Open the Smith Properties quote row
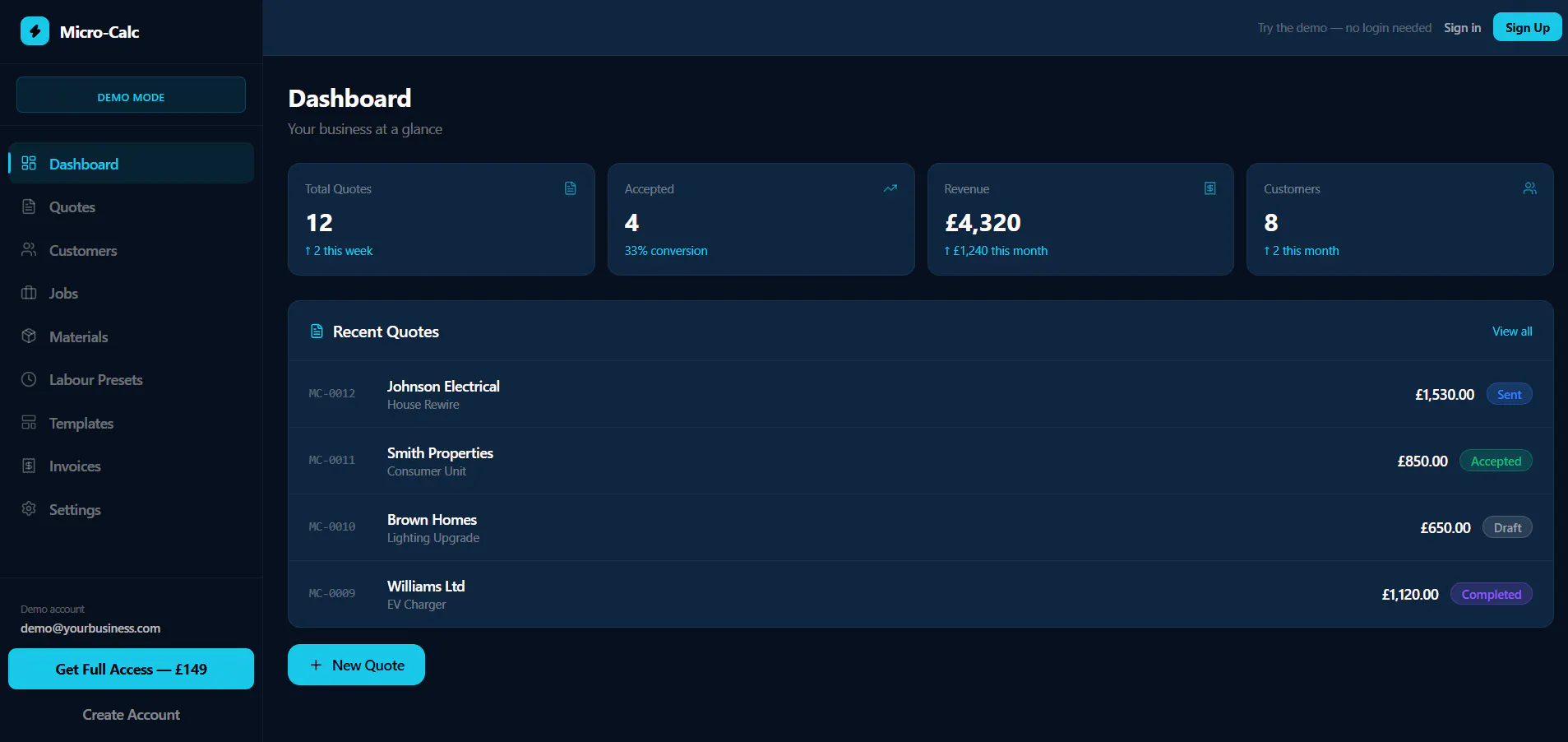1568x742 pixels. 921,461
